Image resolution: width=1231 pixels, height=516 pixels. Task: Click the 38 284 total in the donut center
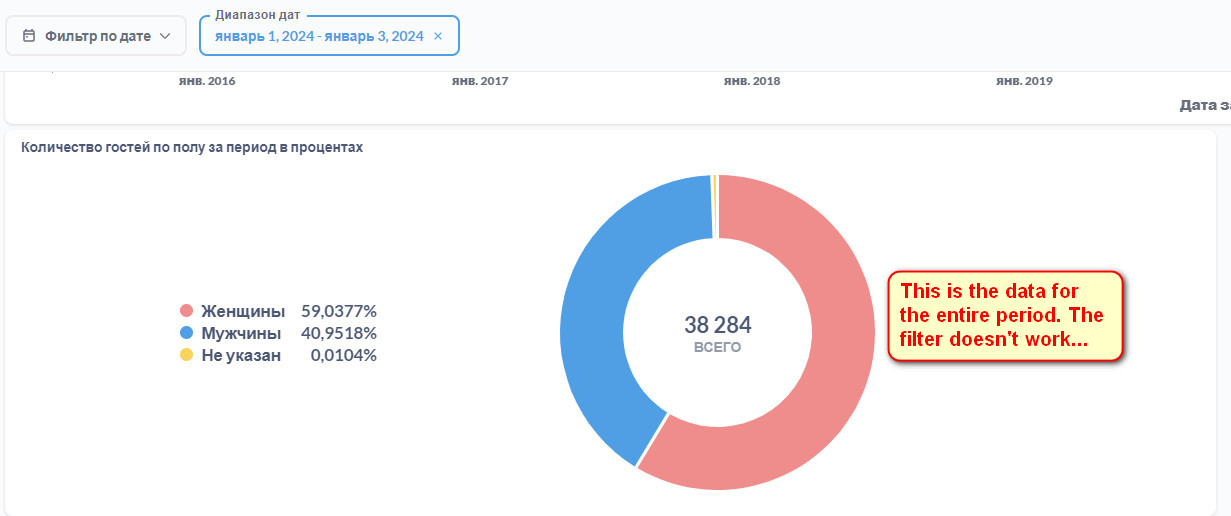click(718, 325)
